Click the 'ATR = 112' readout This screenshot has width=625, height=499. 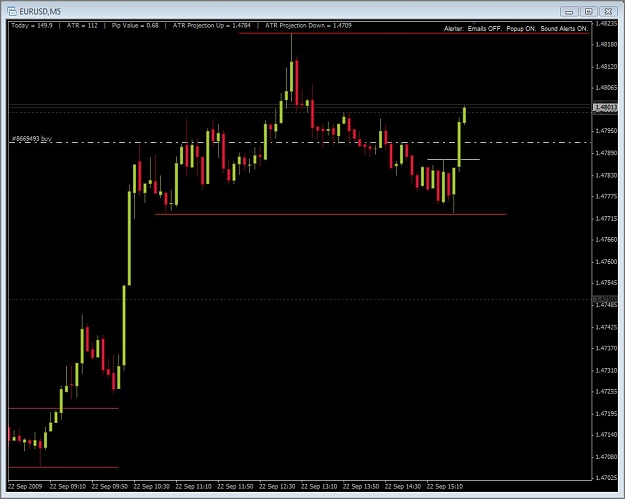point(82,26)
